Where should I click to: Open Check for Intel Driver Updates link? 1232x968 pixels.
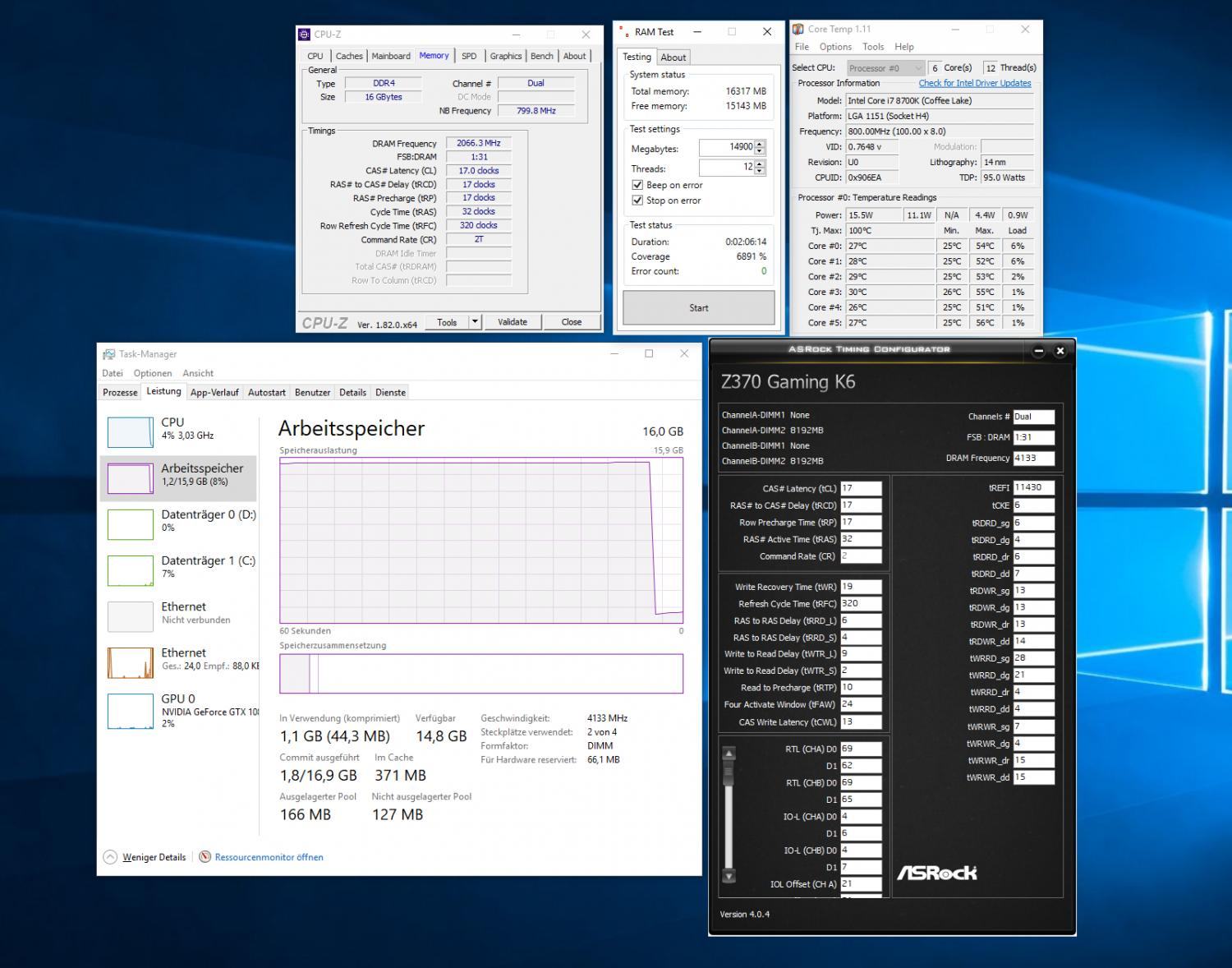point(975,83)
